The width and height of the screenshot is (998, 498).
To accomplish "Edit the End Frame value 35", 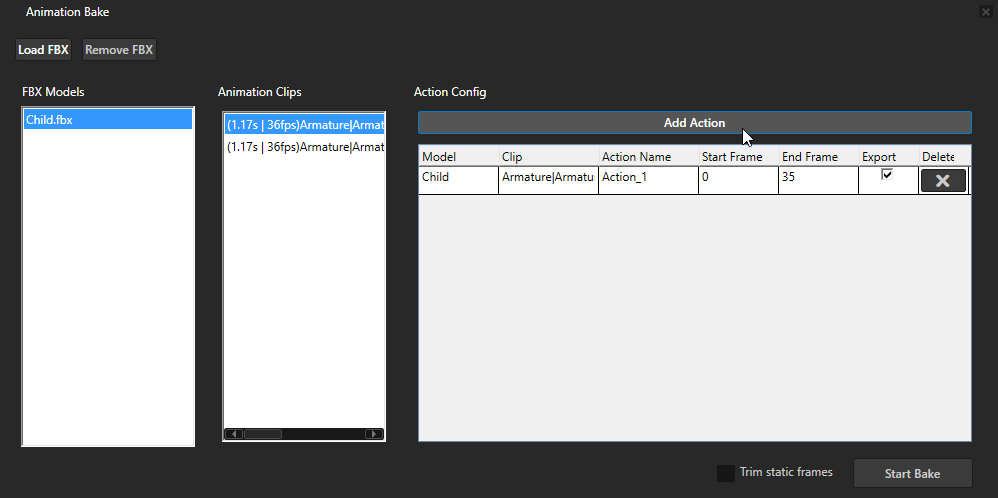I will click(819, 180).
